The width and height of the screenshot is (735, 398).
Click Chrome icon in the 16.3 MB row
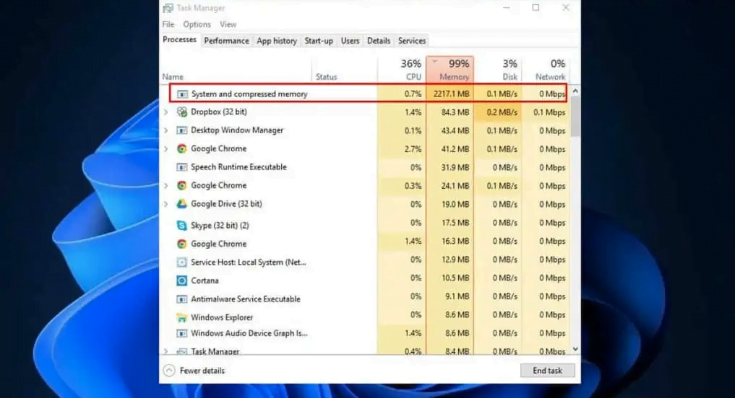(x=182, y=244)
